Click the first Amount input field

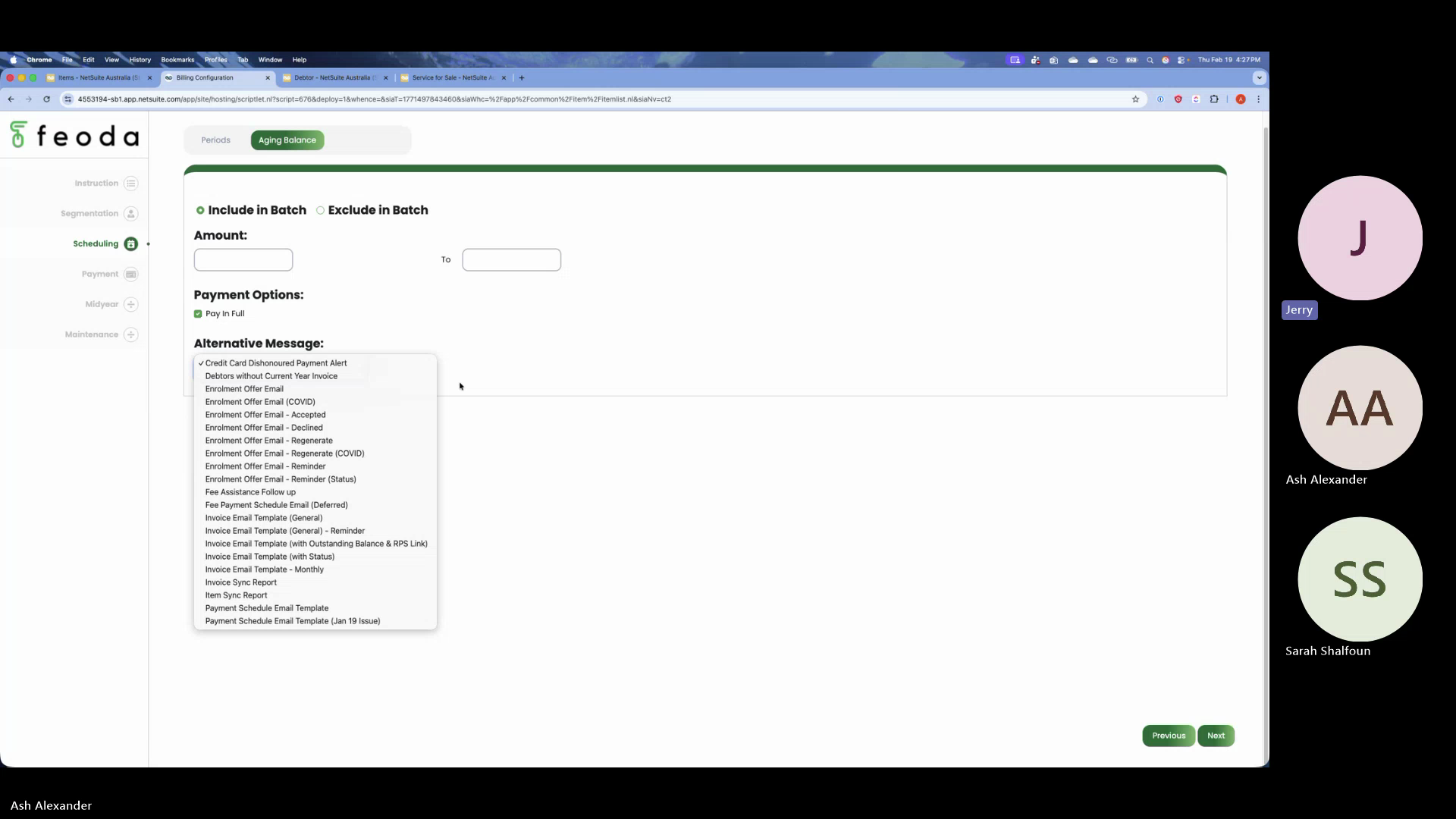[x=243, y=259]
